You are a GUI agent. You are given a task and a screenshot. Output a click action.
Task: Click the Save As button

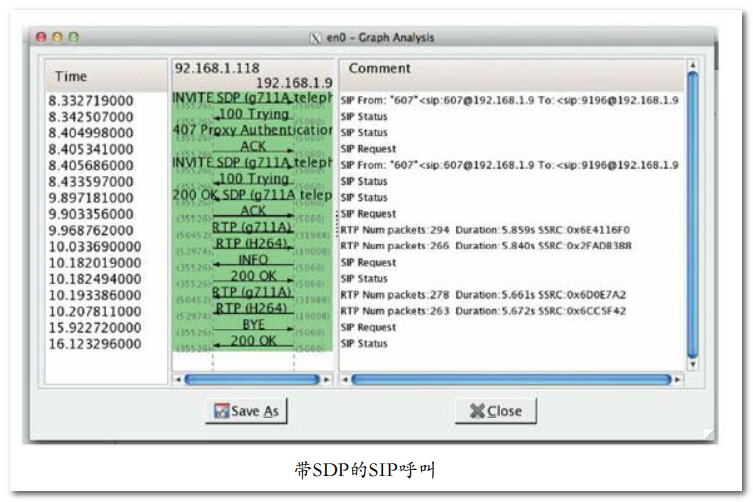(246, 411)
